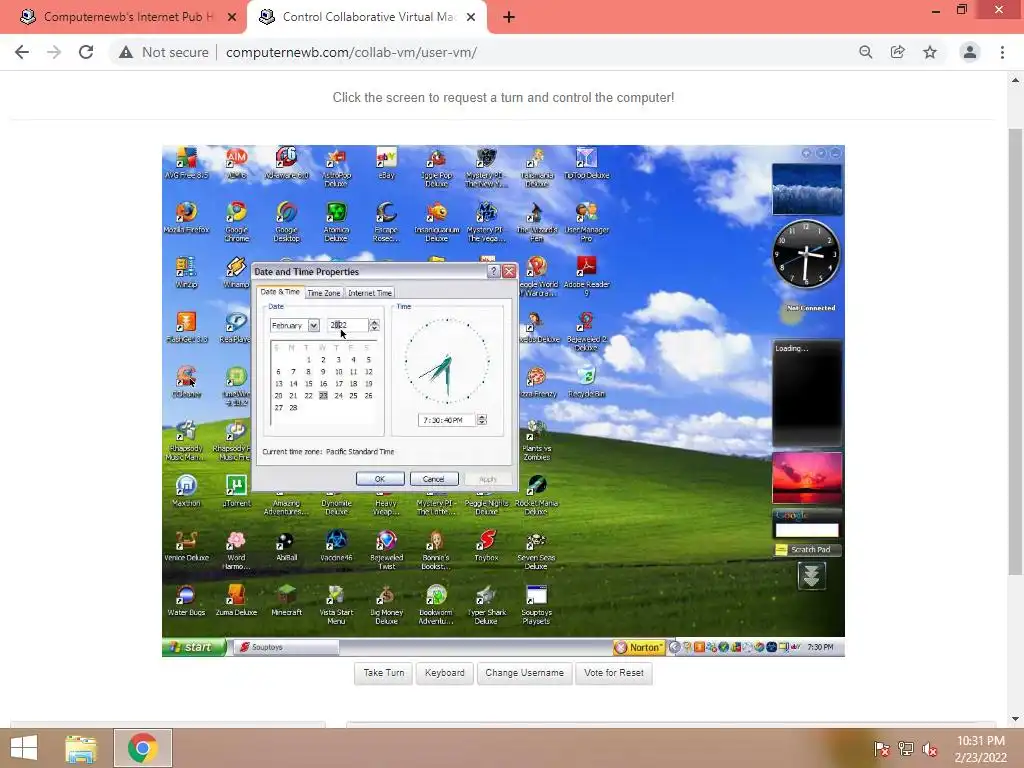Open the Toybox desktop icon

pyautogui.click(x=487, y=546)
